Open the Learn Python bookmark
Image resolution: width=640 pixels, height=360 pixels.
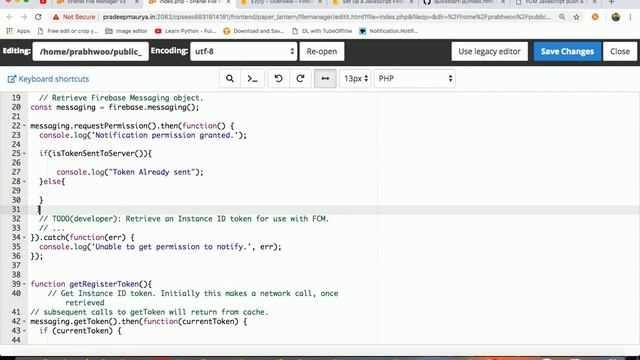[x=185, y=31]
